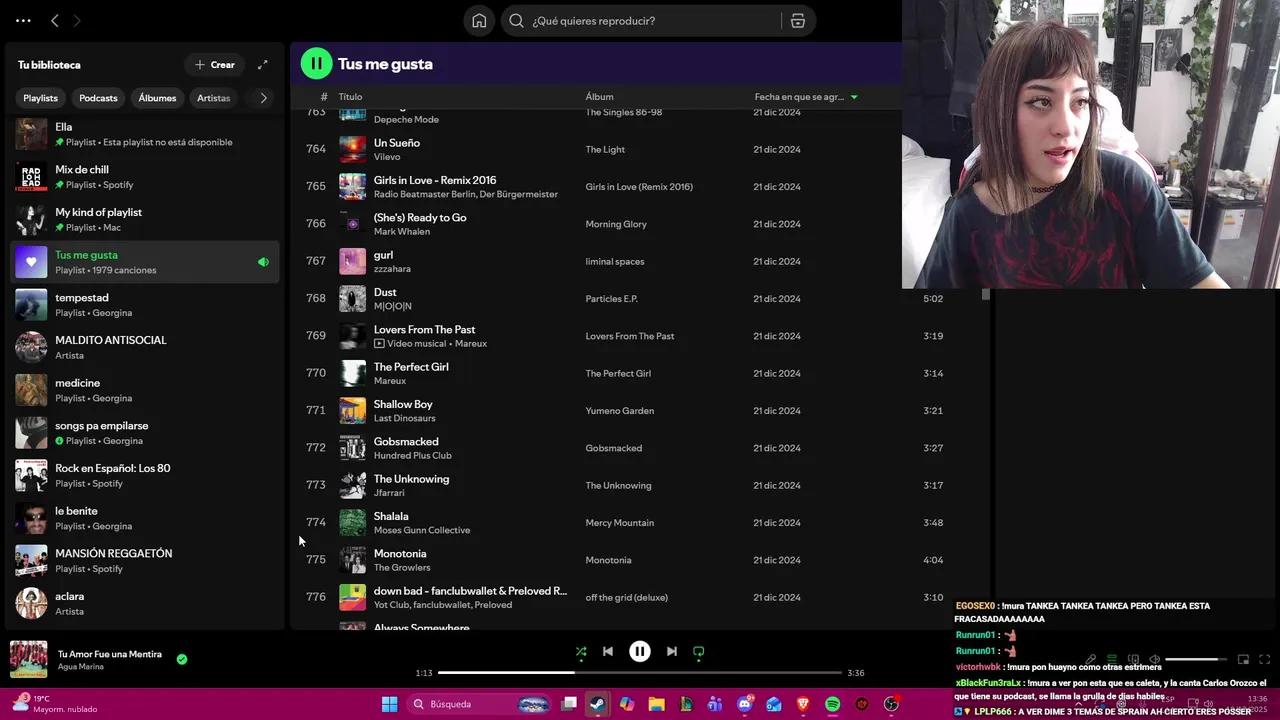Image resolution: width=1280 pixels, height=720 pixels.
Task: Open the Mareux artist link for The Perfect Girl
Action: (390, 381)
